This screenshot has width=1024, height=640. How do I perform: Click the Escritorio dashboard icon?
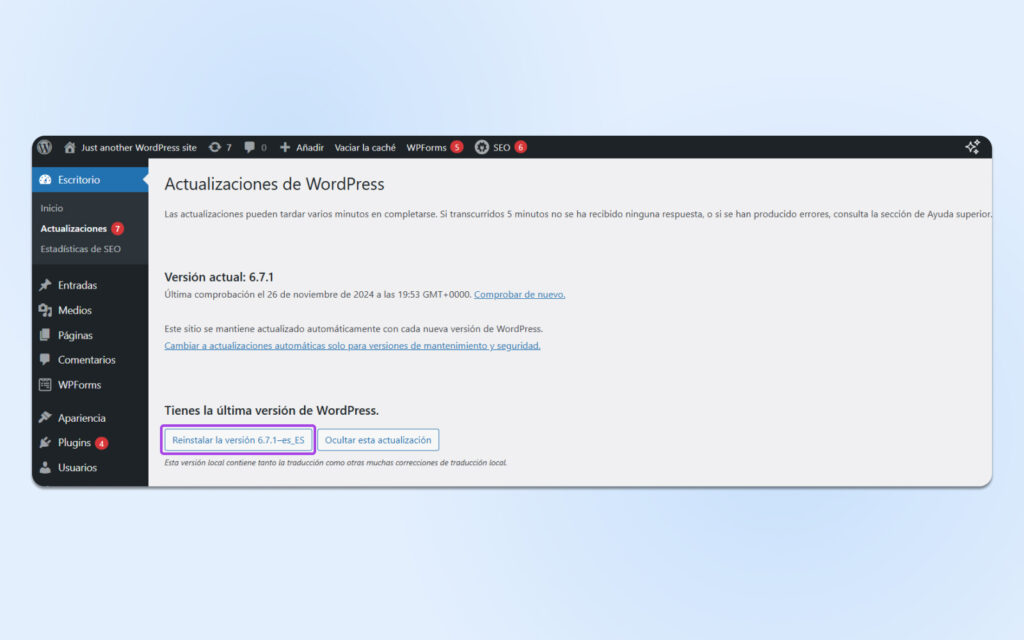[45, 180]
